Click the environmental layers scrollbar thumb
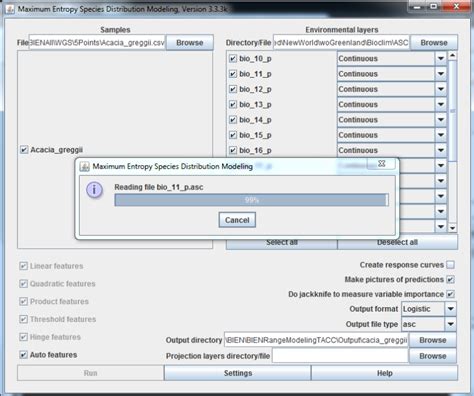Screen dimensions: 474x396 [452, 111]
